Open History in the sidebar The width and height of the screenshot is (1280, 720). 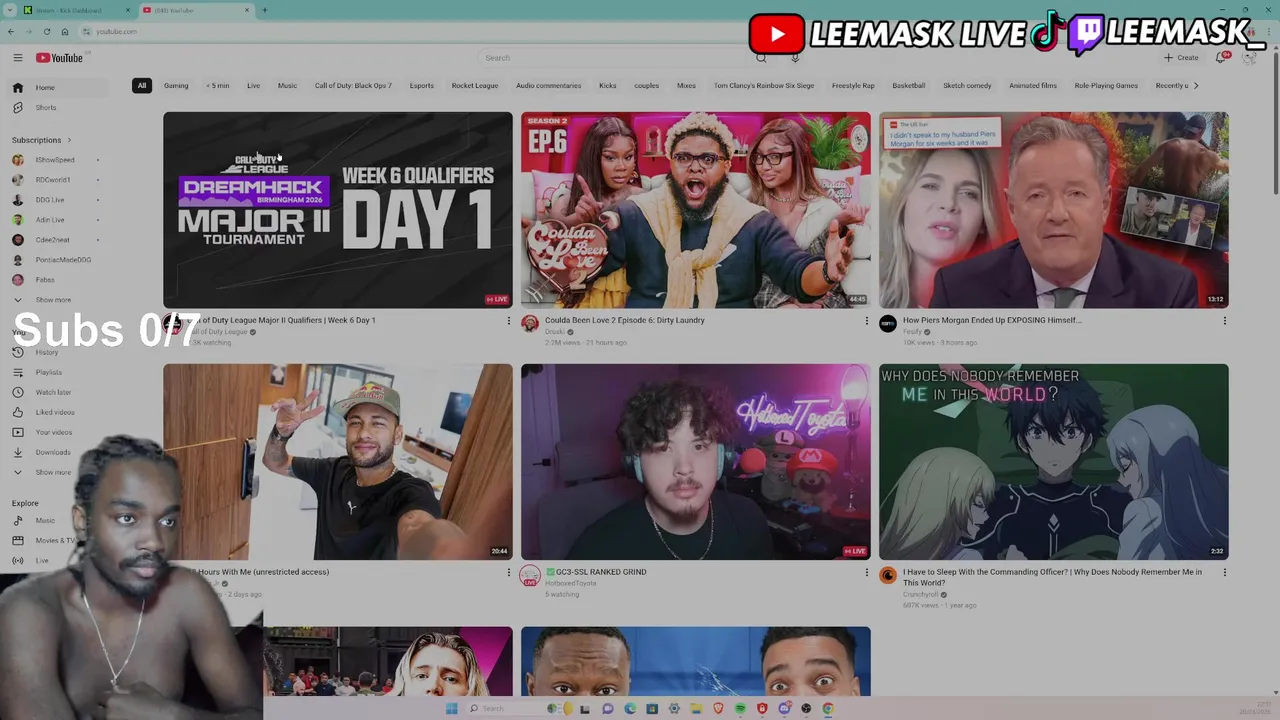click(60, 352)
